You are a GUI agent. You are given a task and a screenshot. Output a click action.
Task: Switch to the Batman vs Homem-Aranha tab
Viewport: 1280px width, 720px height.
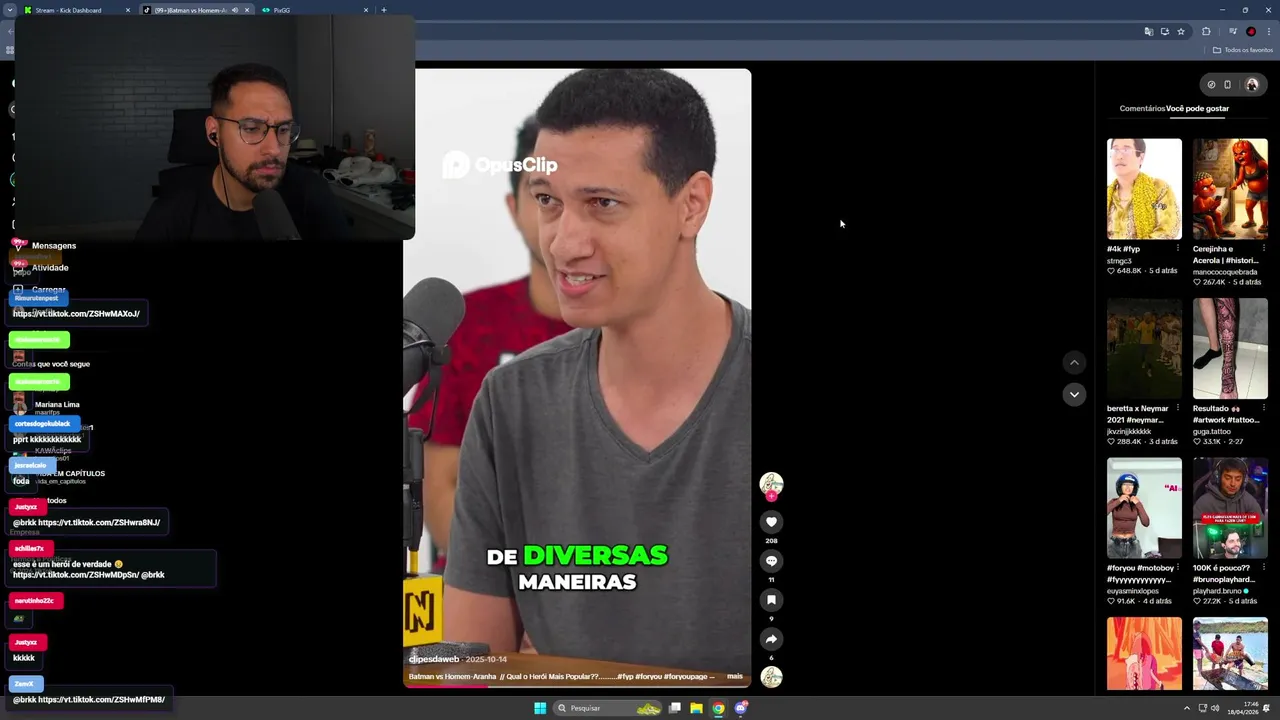(196, 10)
